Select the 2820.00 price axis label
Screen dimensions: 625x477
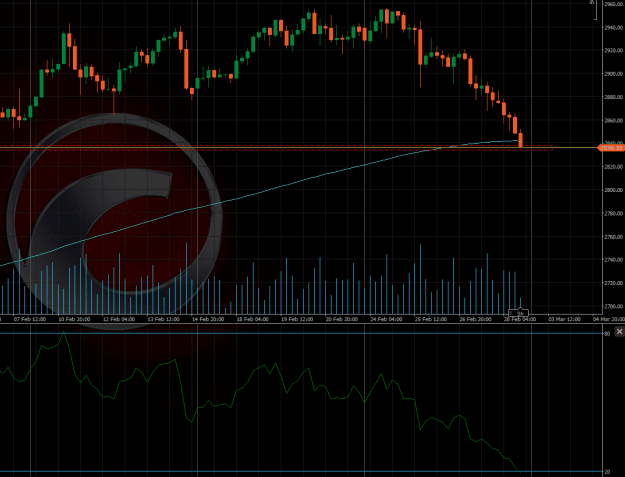click(613, 167)
